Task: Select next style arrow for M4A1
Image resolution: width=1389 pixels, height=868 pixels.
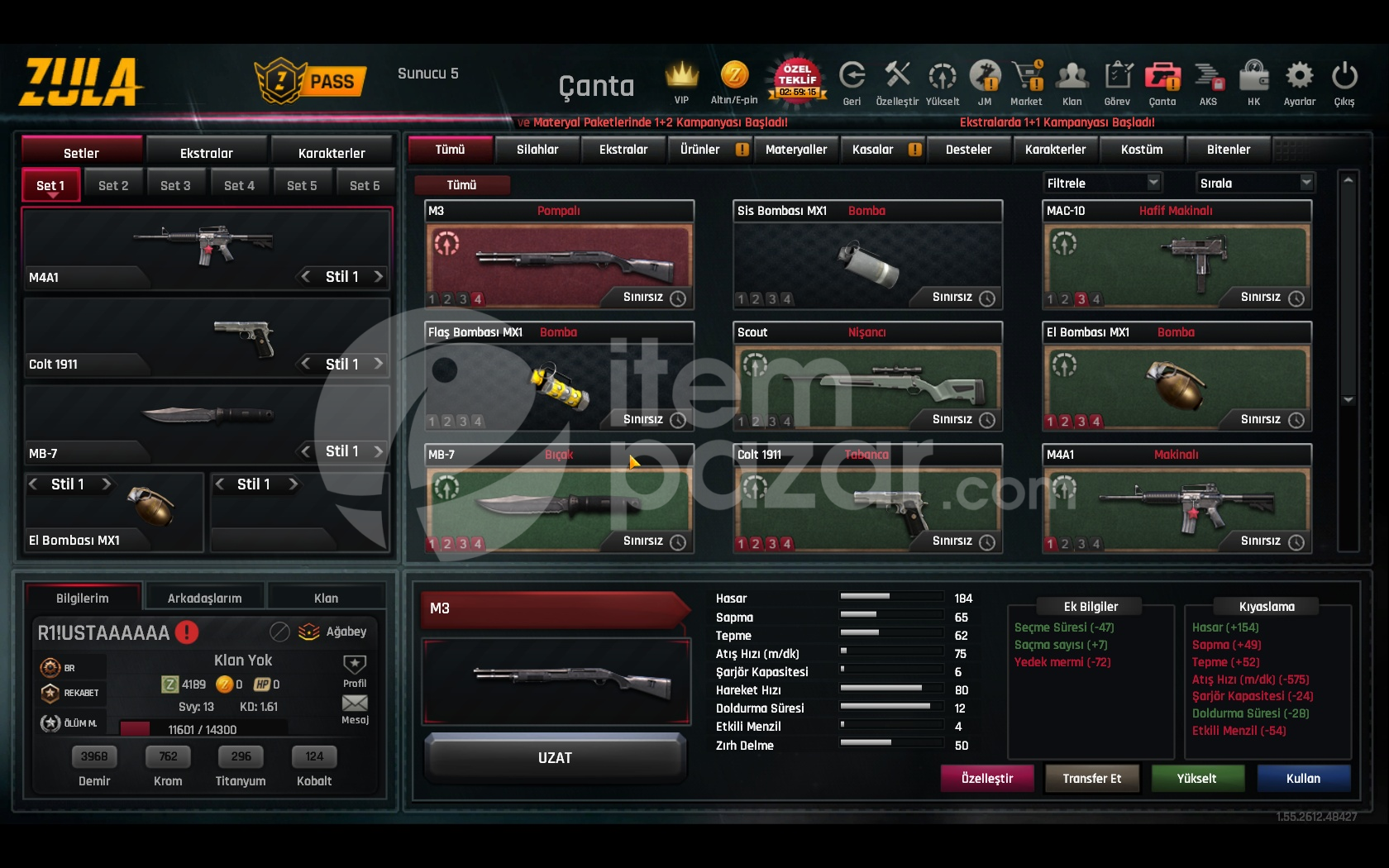Action: point(379,276)
